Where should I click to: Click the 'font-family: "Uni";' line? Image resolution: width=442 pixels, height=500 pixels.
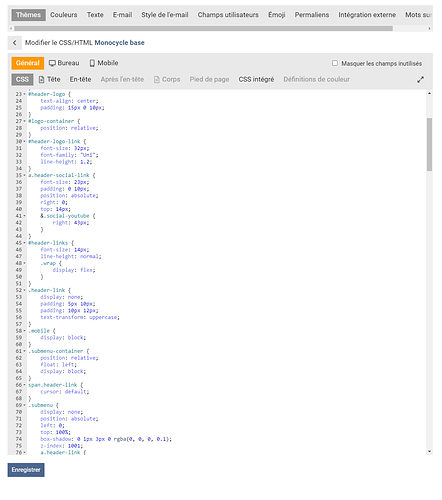tap(69, 155)
